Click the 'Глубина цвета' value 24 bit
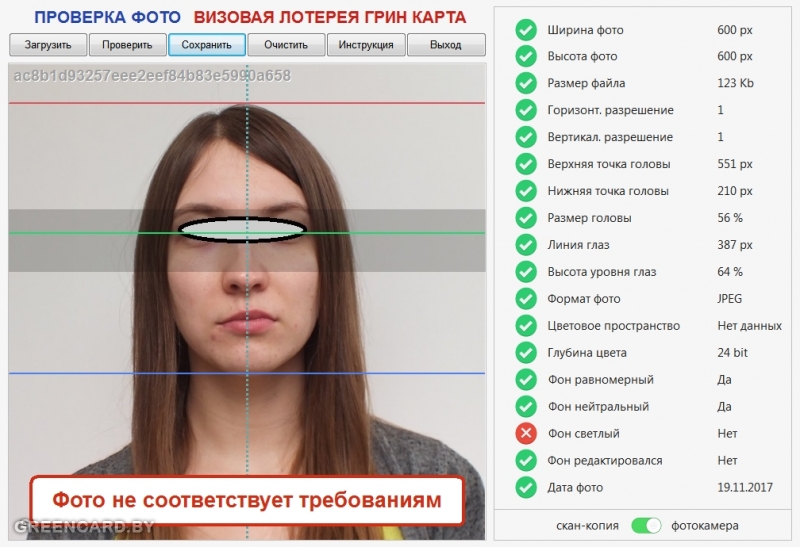 point(732,353)
